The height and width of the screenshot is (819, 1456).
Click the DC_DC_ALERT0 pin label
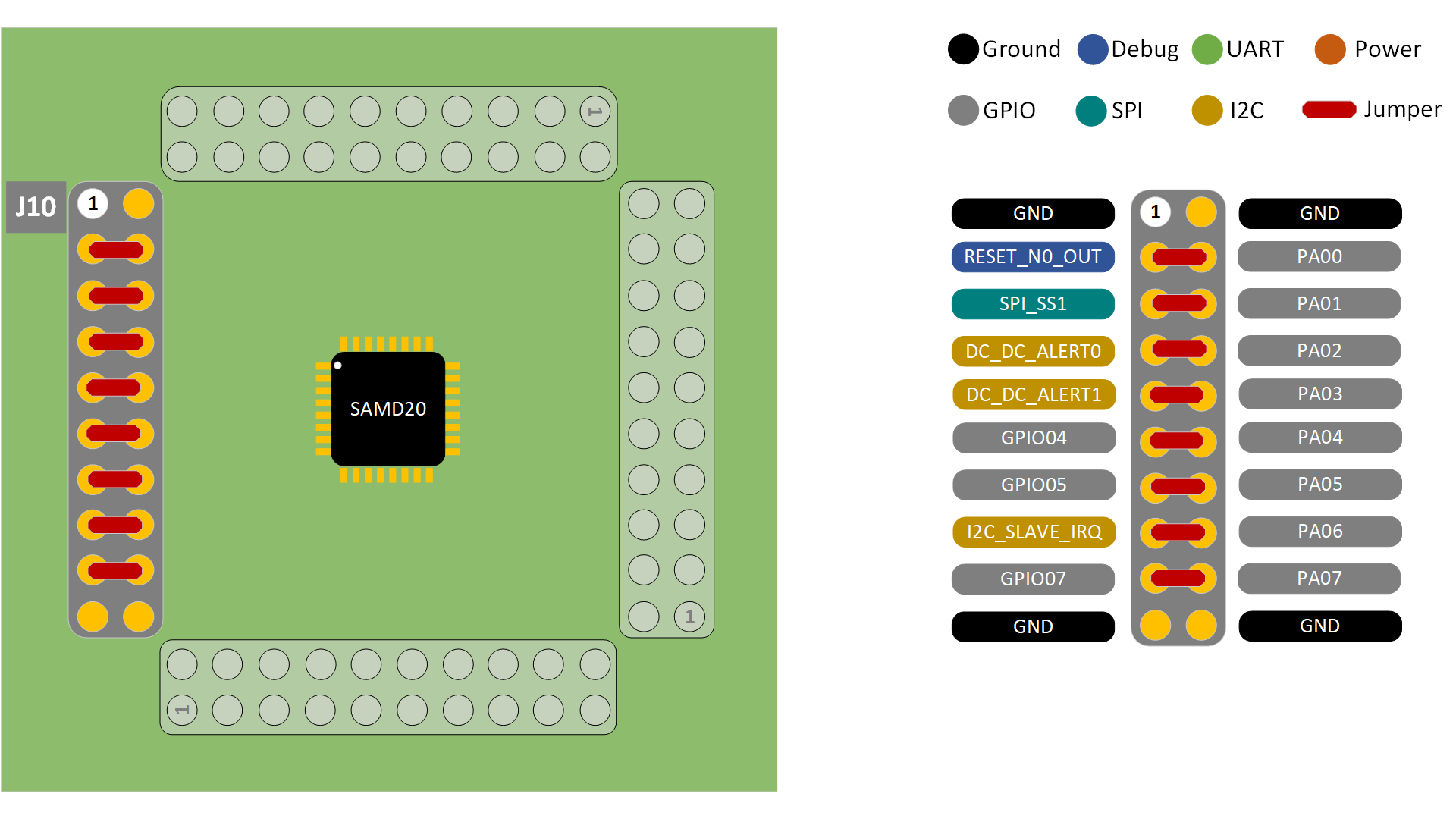[x=1033, y=351]
